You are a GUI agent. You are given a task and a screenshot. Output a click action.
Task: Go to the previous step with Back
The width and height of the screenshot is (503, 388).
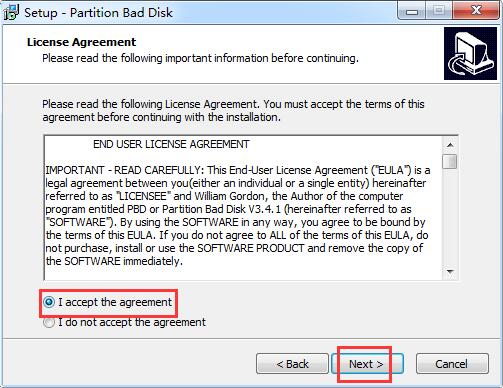pyautogui.click(x=292, y=364)
